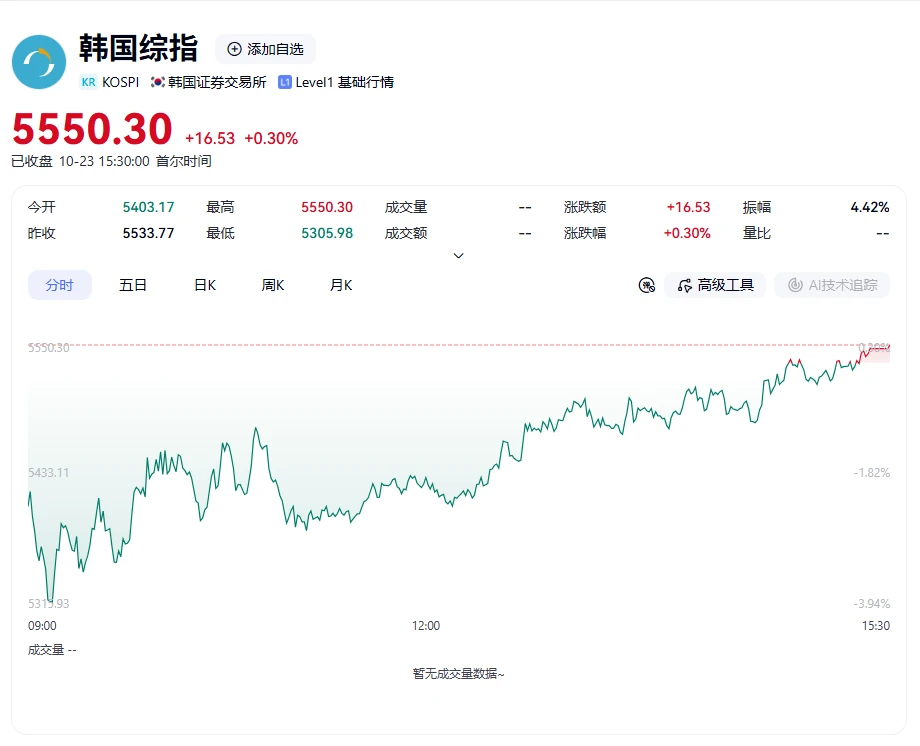The image size is (920, 746).
Task: Click the Level1 基础行情 label
Action: click(x=344, y=82)
